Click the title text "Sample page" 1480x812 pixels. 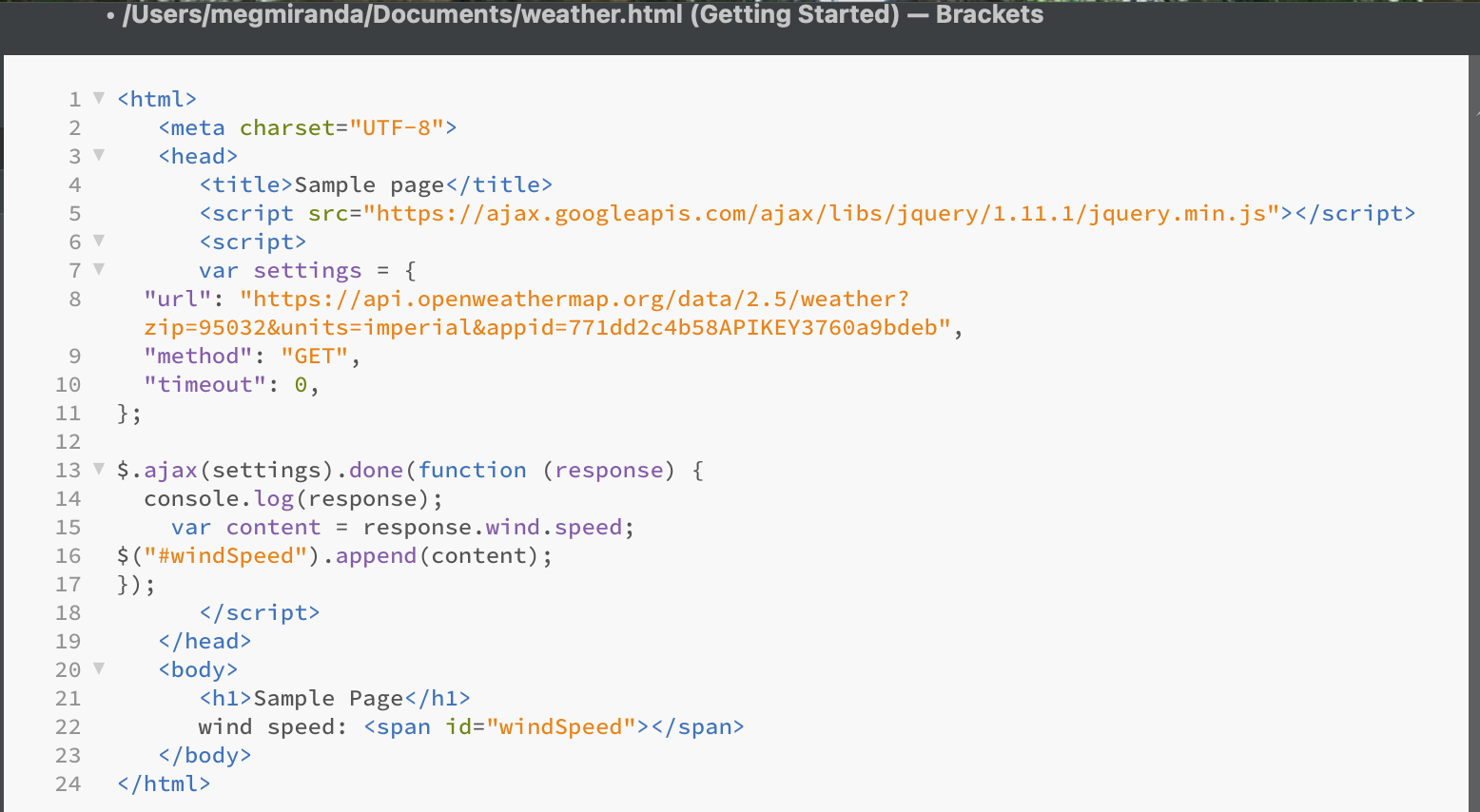point(369,185)
